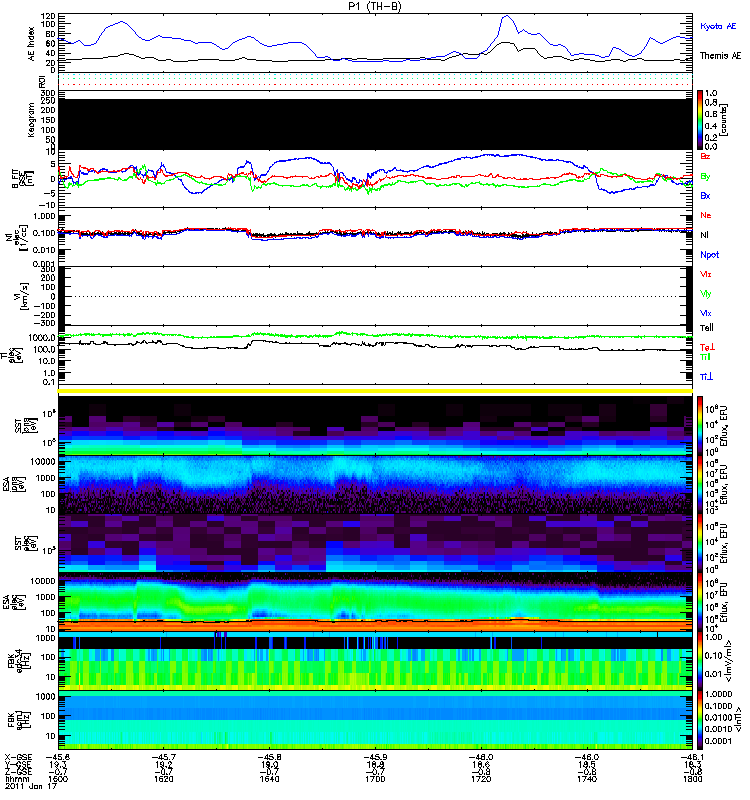Click the plot title P1 (TH-B)

[375, 6]
